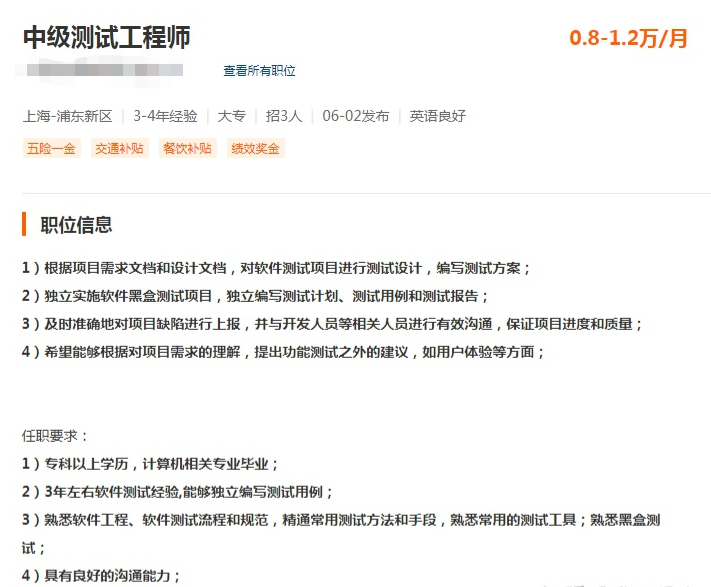Click duty line 4 about 用户体验

(x=283, y=352)
